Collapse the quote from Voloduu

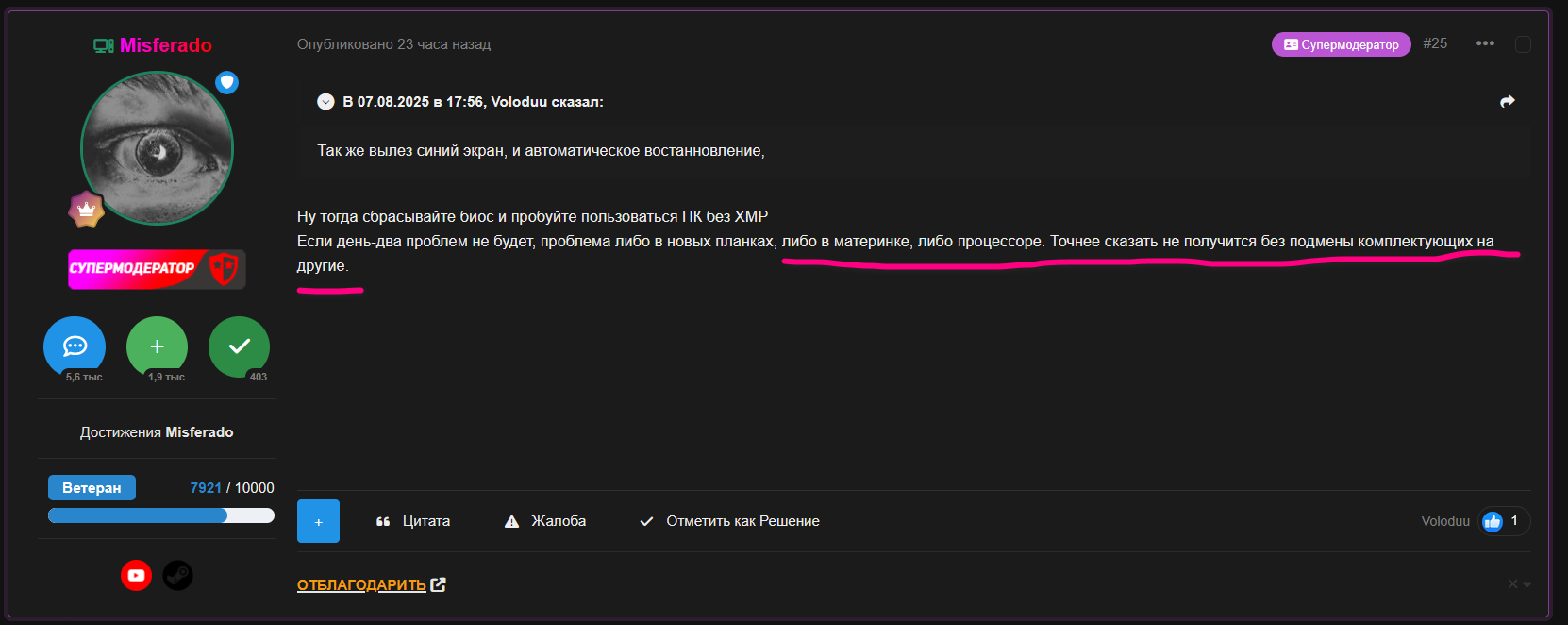(325, 102)
